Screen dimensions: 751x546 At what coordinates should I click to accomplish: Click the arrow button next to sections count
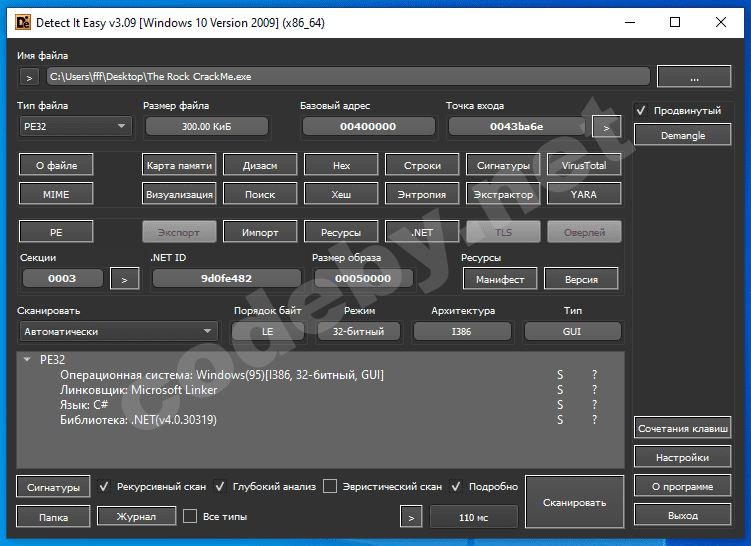pyautogui.click(x=124, y=278)
